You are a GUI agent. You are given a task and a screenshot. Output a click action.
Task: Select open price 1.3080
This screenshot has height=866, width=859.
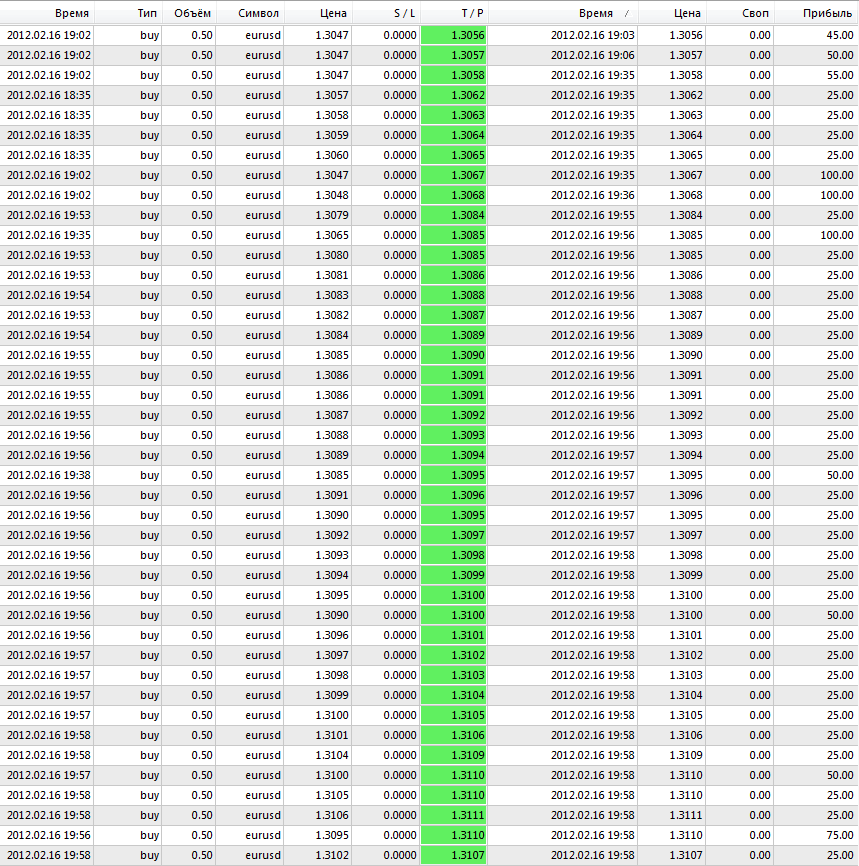point(332,255)
